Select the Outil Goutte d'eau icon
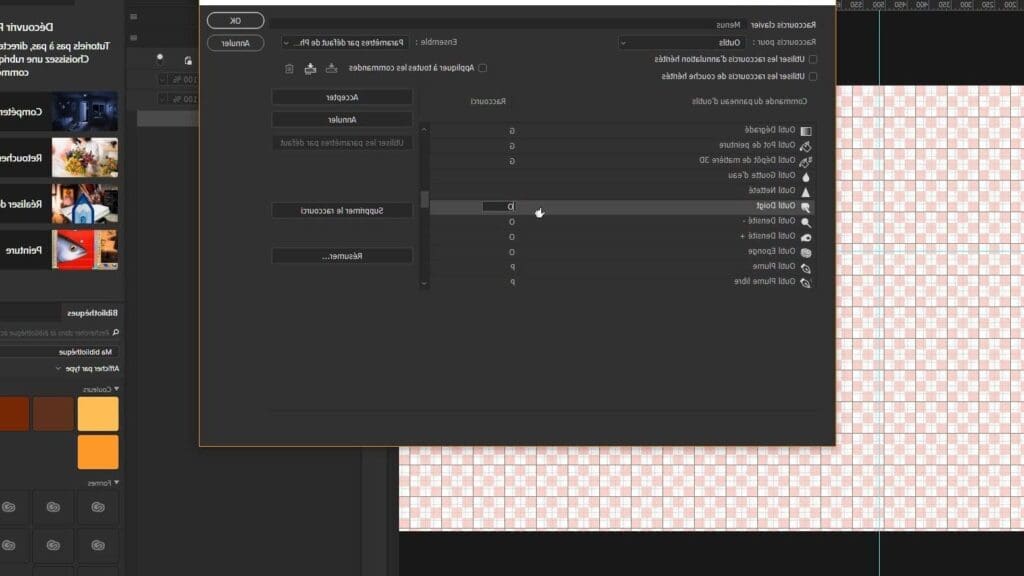This screenshot has height=576, width=1024. tap(806, 176)
